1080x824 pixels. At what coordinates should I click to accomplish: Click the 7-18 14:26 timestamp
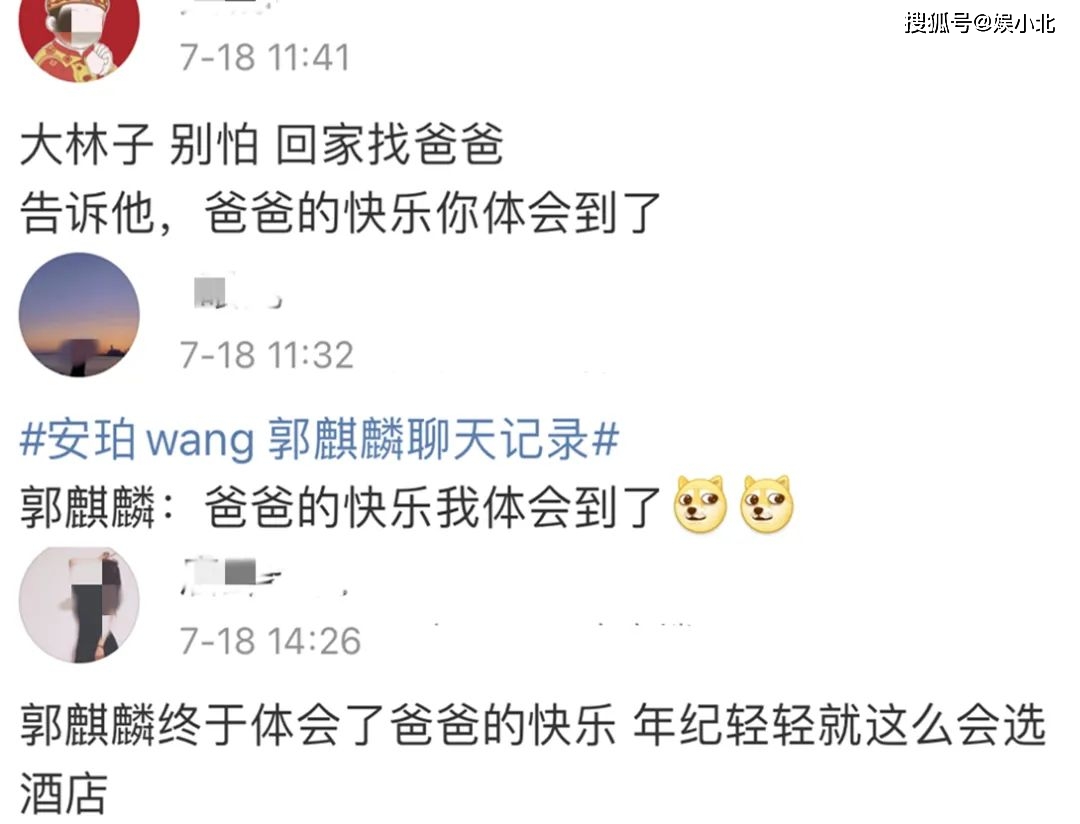(x=270, y=641)
